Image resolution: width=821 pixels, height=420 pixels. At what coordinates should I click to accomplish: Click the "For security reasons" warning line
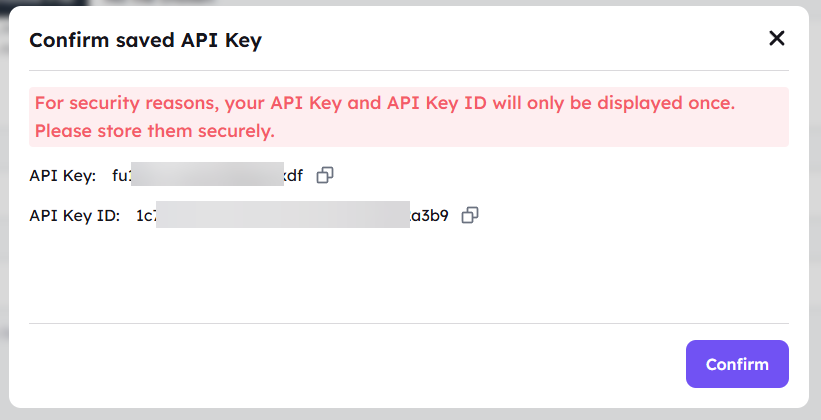click(385, 103)
